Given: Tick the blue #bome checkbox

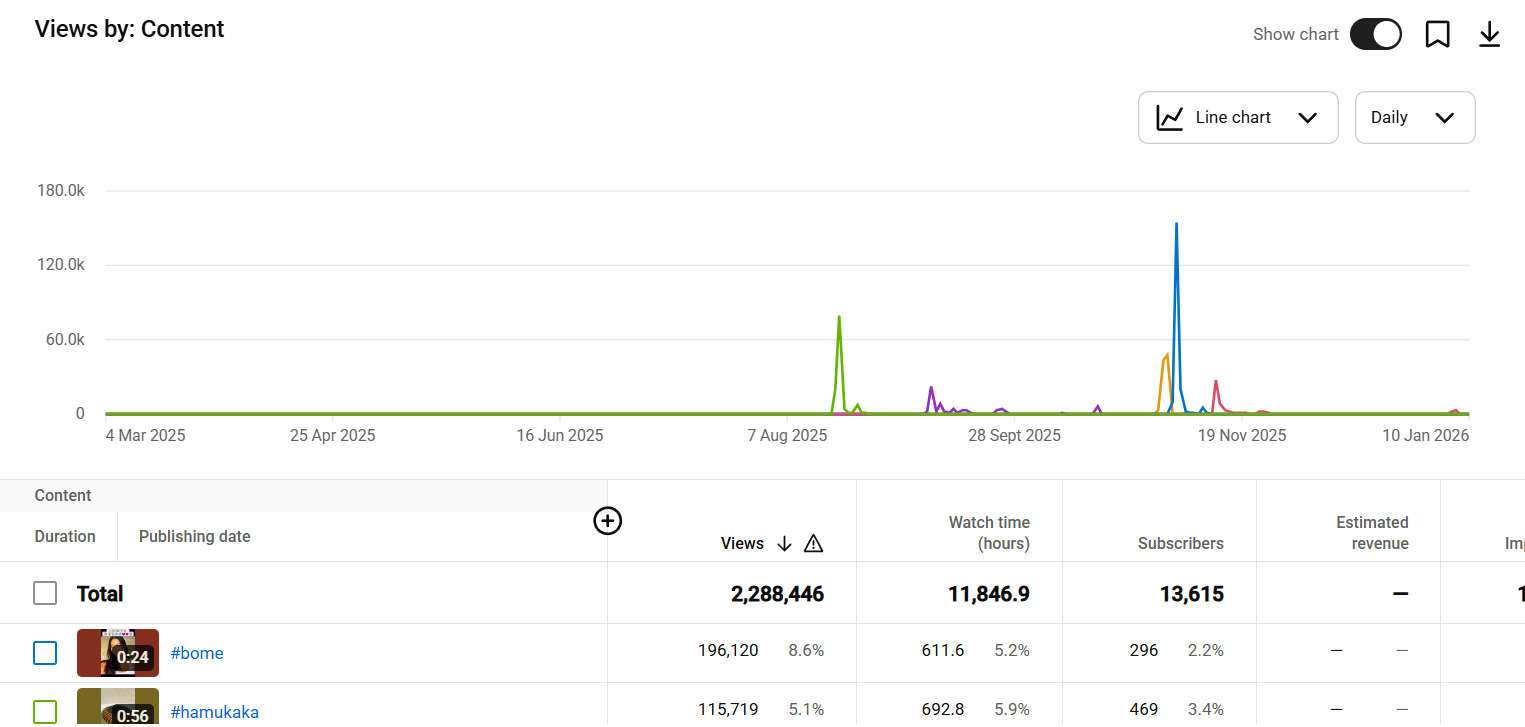Looking at the screenshot, I should pos(45,653).
